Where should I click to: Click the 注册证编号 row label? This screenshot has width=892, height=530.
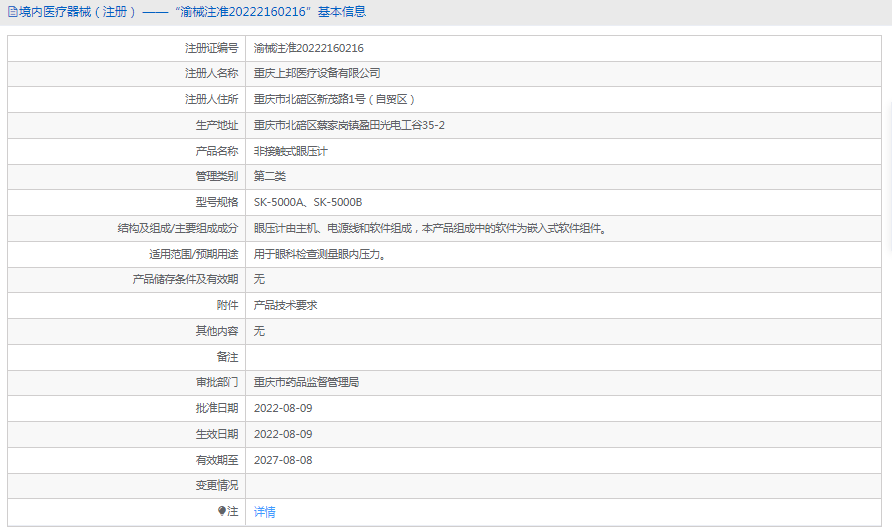[212, 48]
